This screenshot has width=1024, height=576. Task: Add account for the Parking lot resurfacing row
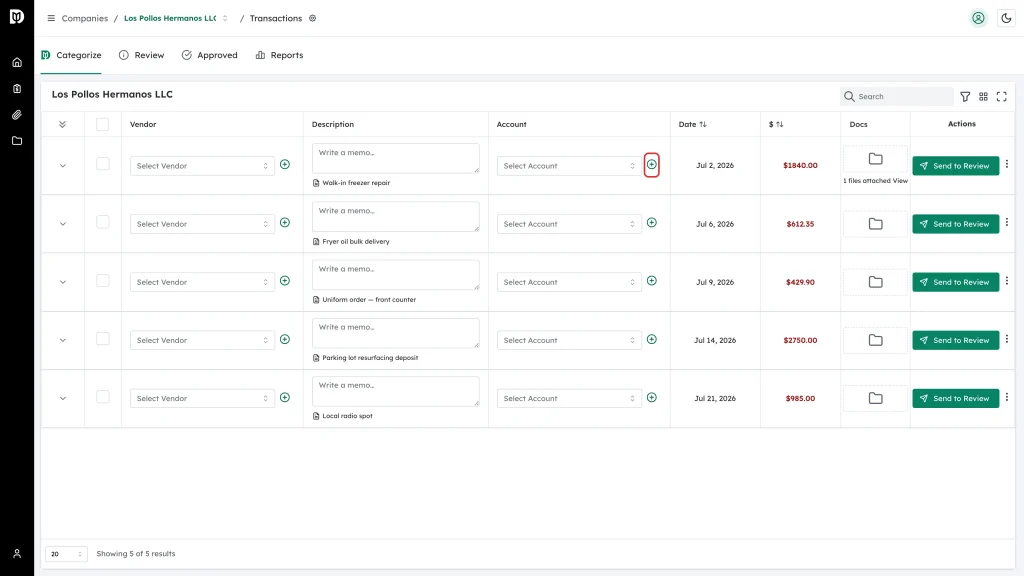pos(652,340)
